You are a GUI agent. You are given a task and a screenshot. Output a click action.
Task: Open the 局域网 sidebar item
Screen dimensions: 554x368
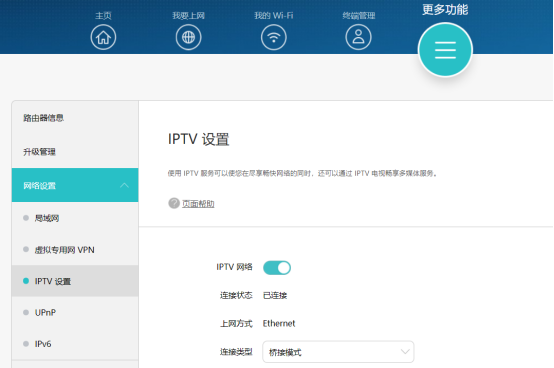75,218
